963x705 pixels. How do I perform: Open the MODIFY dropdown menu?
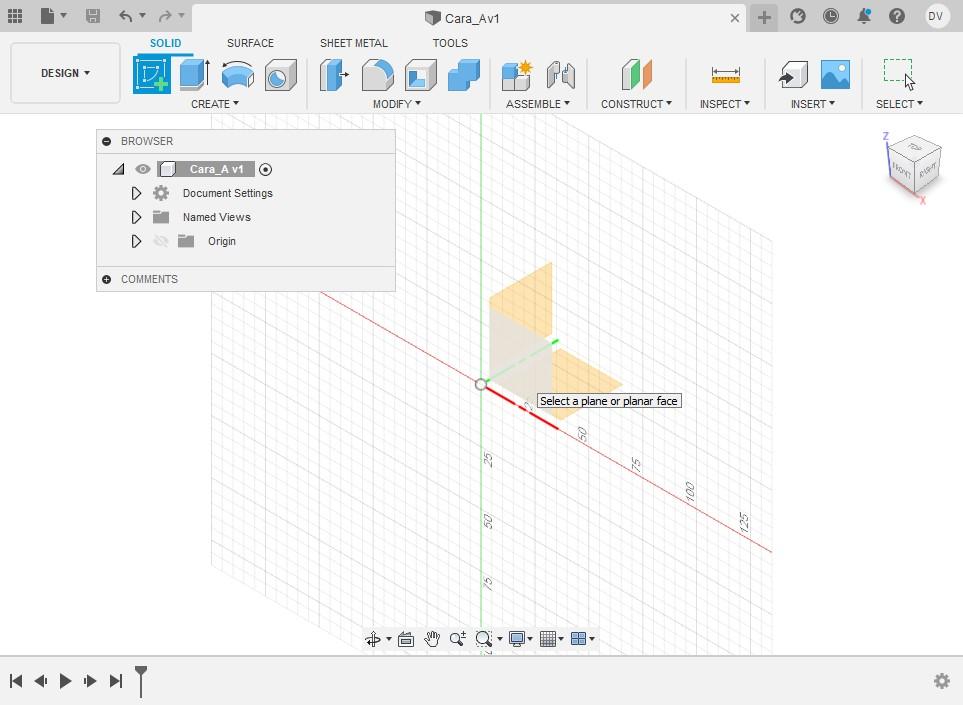click(x=397, y=104)
